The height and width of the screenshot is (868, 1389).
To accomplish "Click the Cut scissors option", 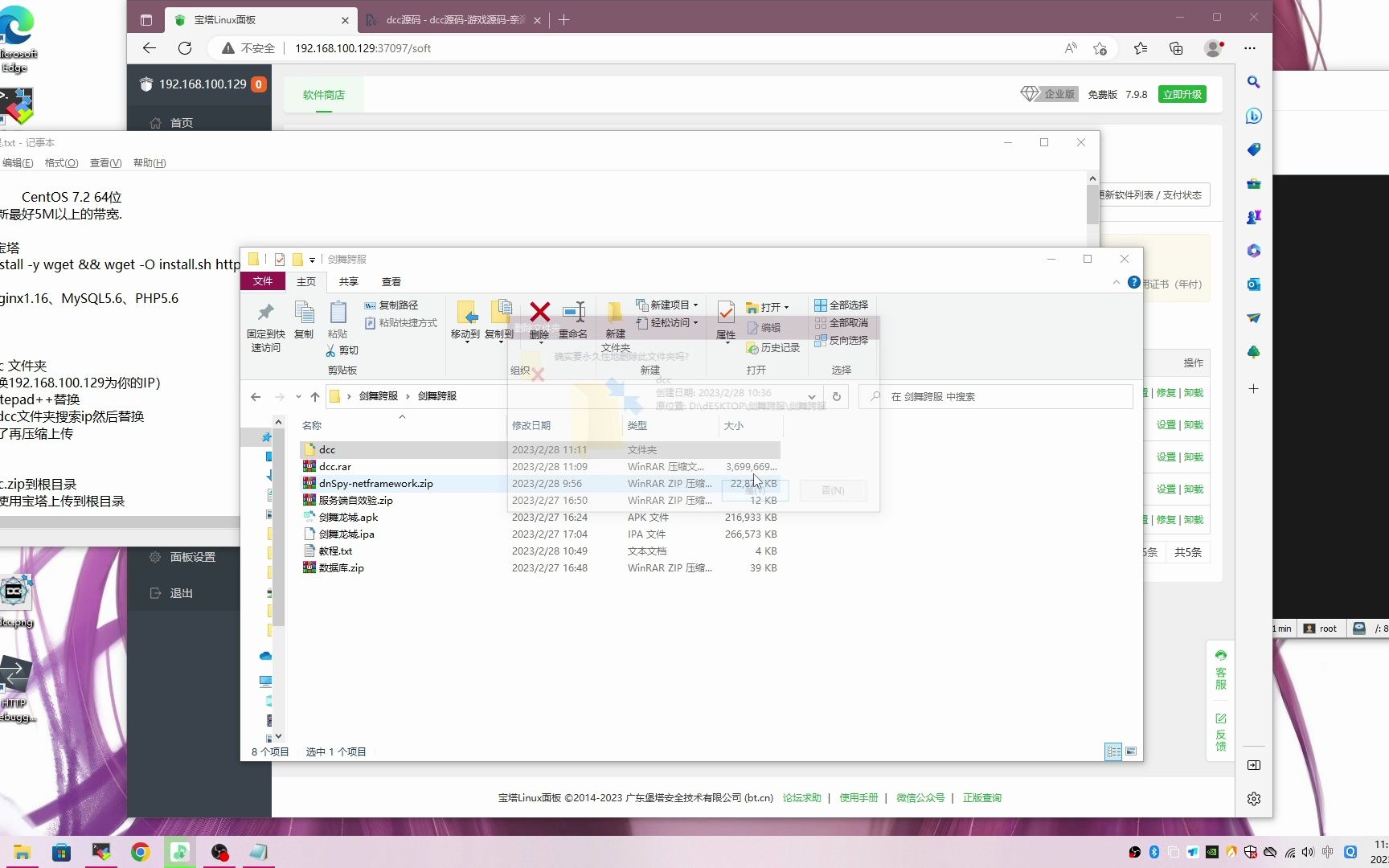I will point(342,350).
